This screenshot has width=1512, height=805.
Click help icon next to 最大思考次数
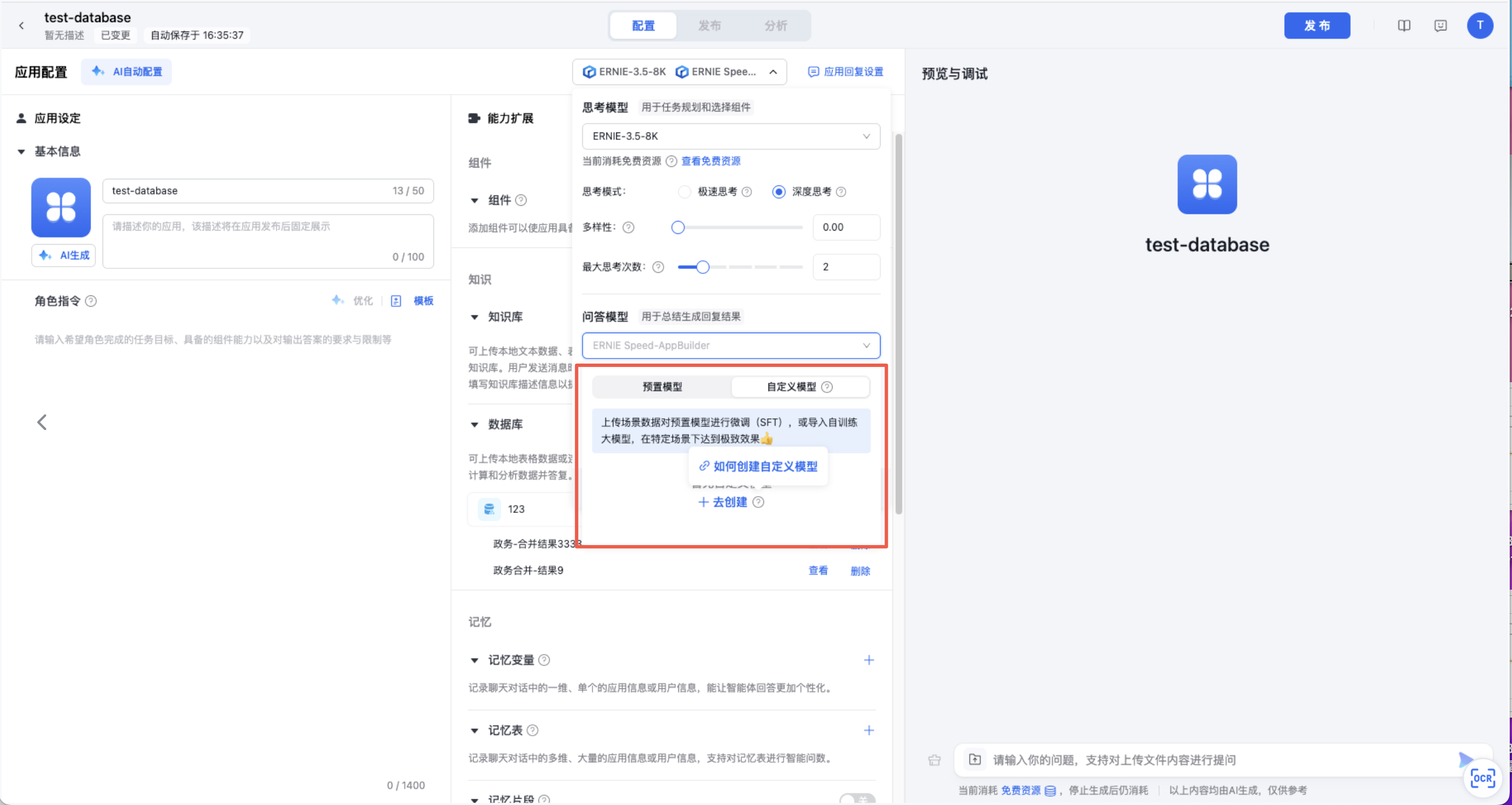coord(658,267)
